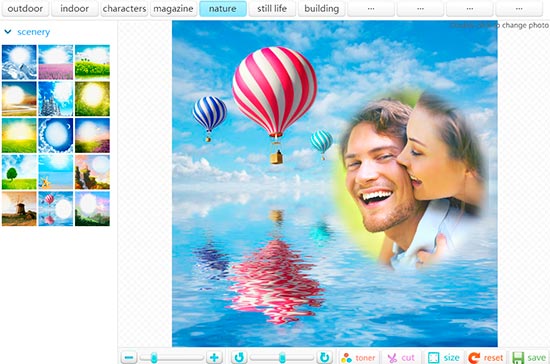Choose the starfish beach template

tap(56, 172)
